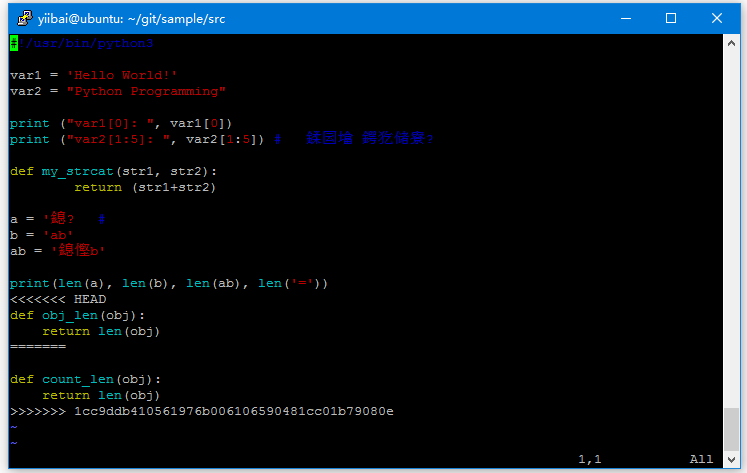The width and height of the screenshot is (747, 473).
Task: Click the <<<<<<< HEAD conflict marker
Action: point(58,299)
